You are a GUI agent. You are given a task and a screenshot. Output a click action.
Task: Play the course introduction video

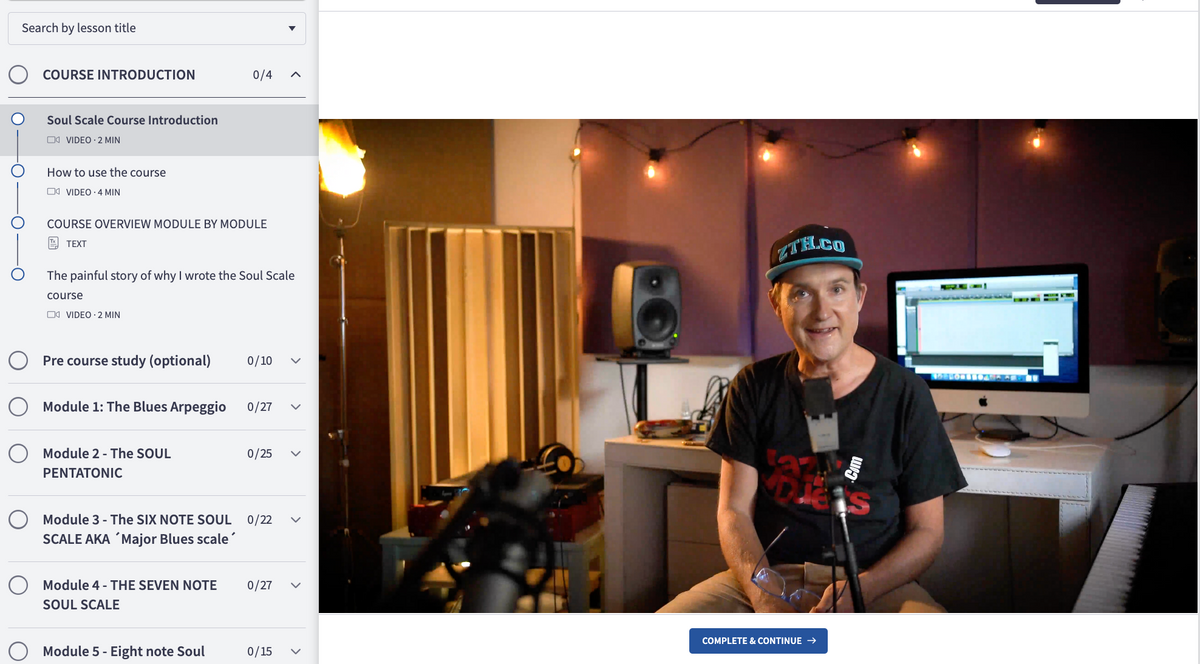tap(757, 366)
